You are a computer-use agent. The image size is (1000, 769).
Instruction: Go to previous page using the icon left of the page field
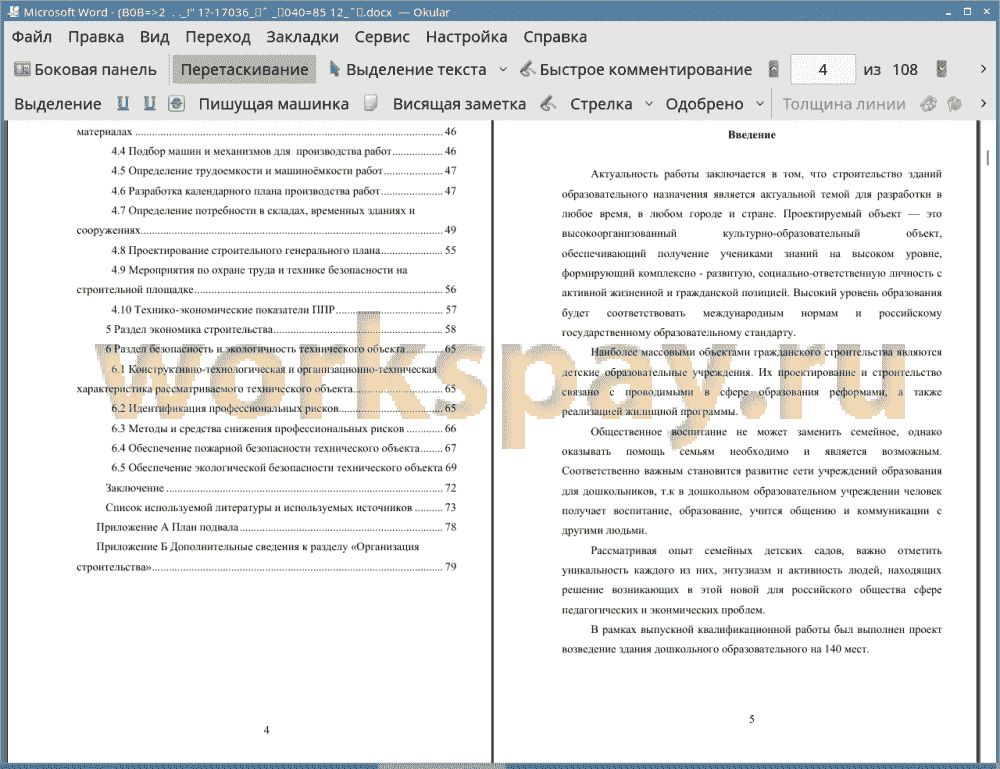pos(774,70)
